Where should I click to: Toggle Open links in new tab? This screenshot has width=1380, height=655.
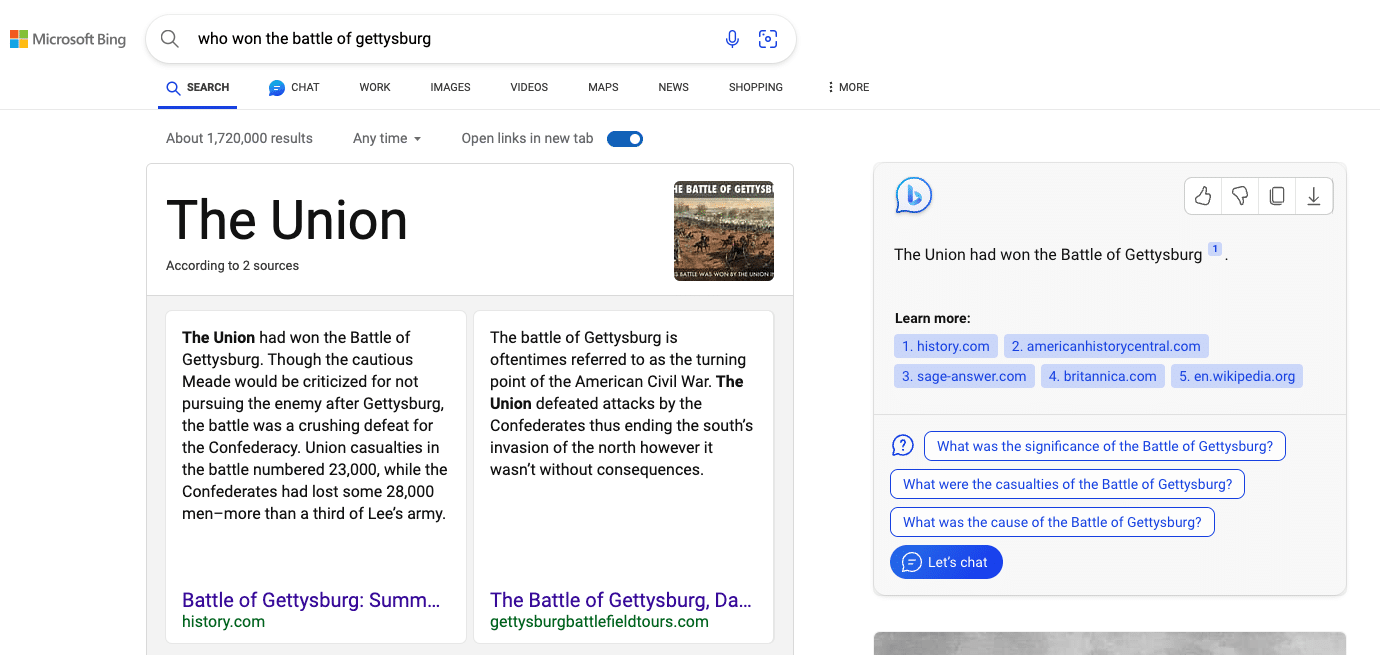point(625,139)
